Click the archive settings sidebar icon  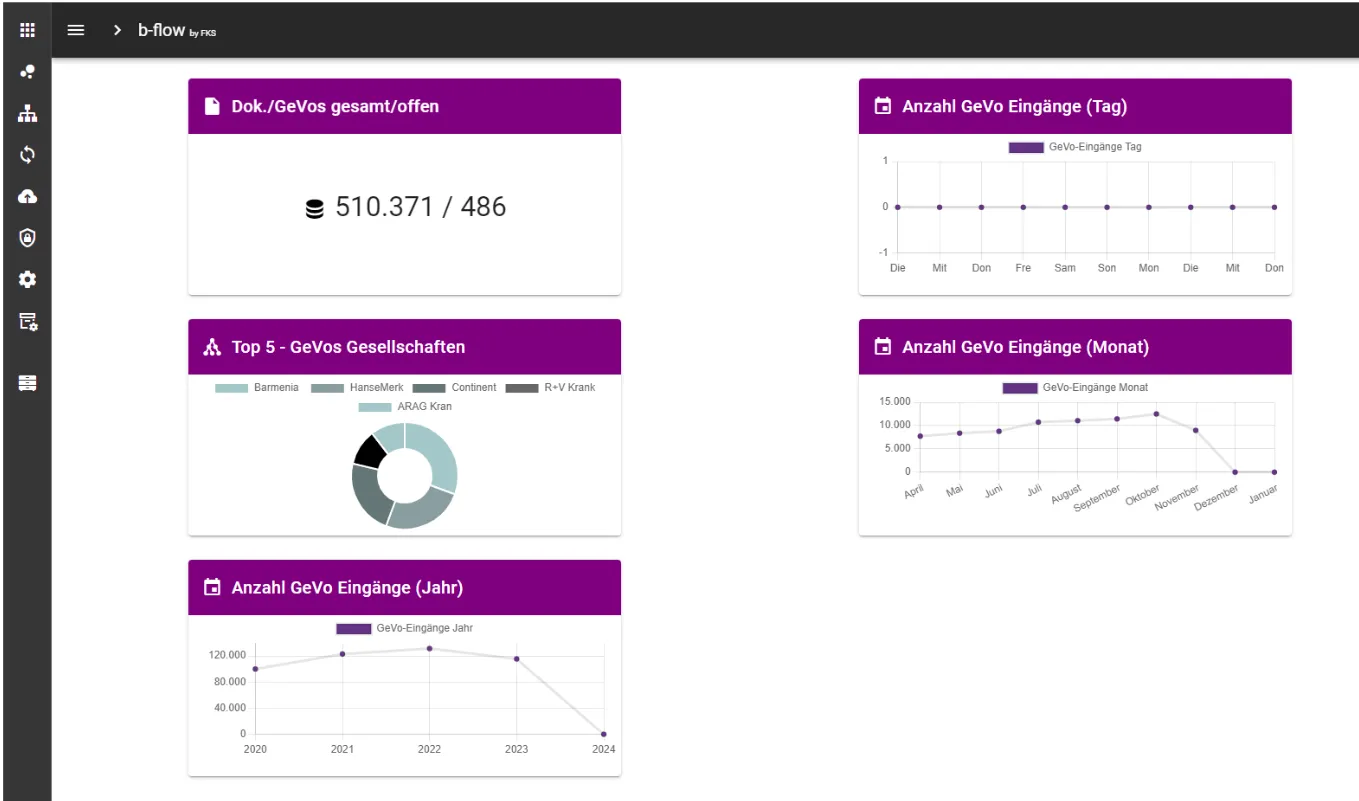click(x=27, y=322)
